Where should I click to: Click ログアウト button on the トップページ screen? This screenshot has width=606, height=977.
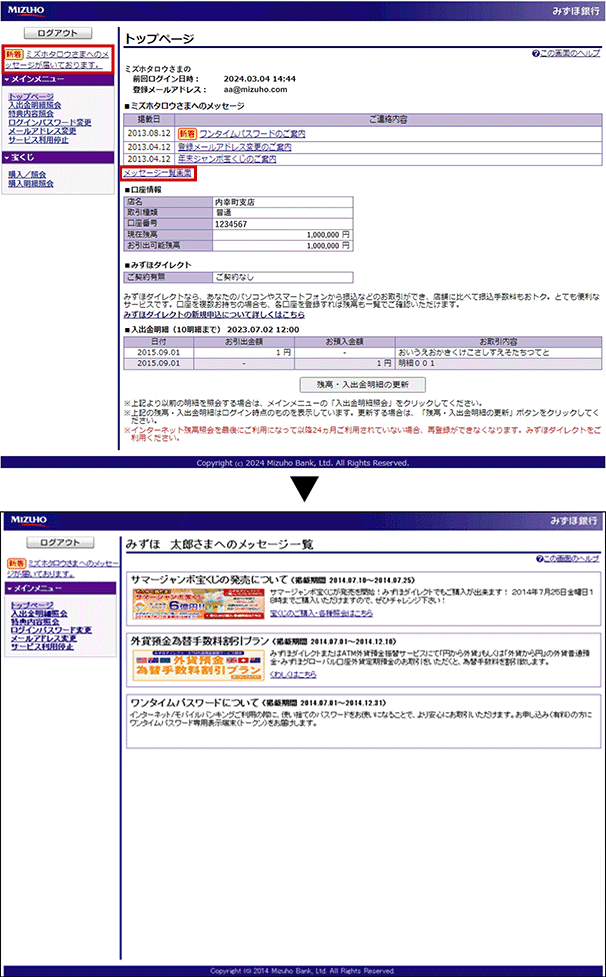click(x=57, y=33)
